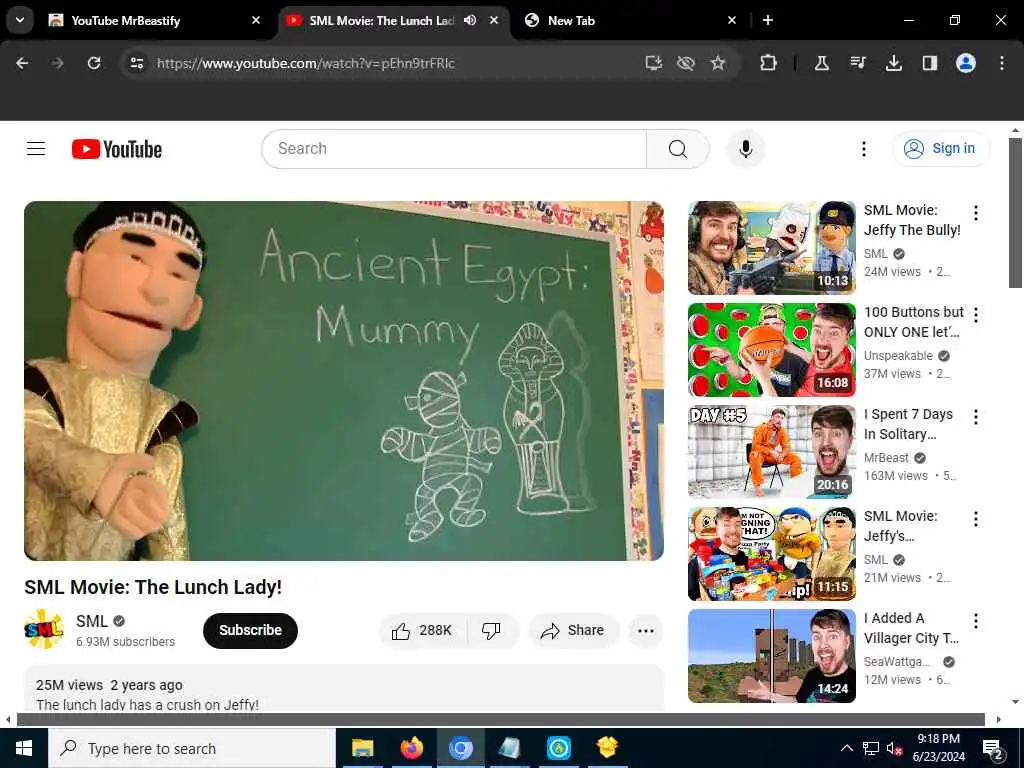Viewport: 1024px width, 768px height.
Task: Click the taskbar Type here to search box
Action: click(x=192, y=748)
